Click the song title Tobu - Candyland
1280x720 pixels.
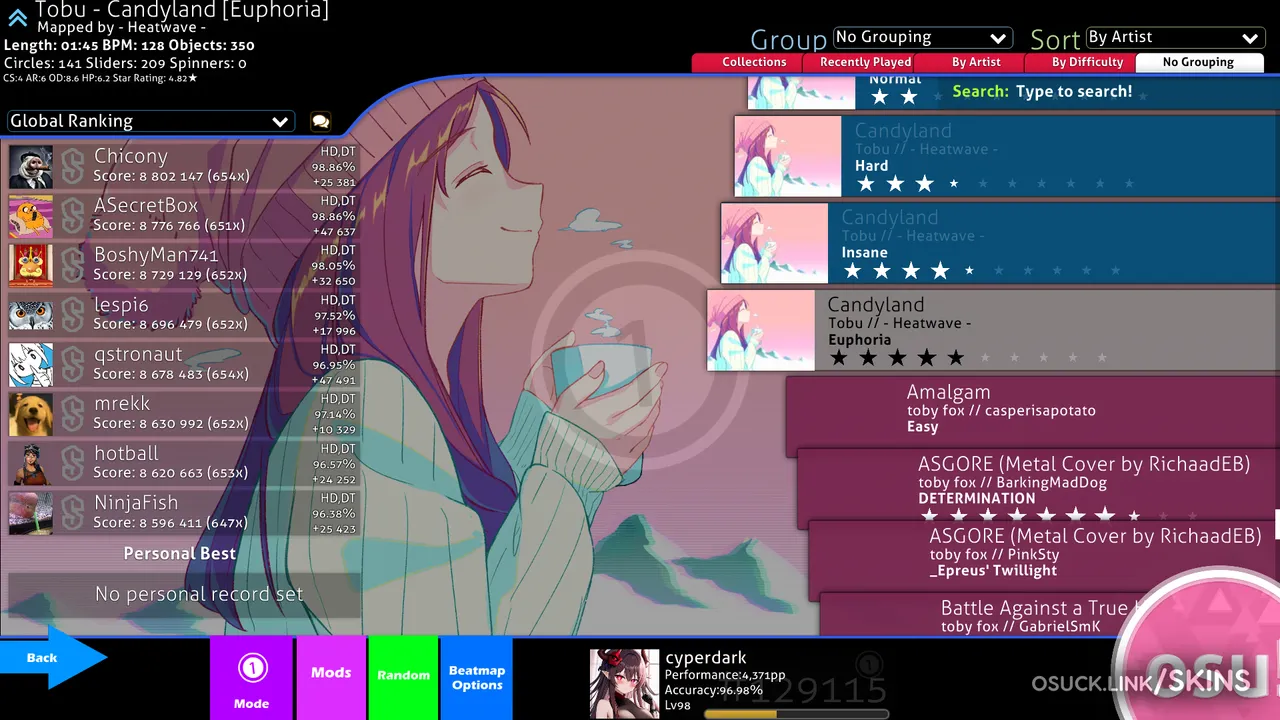point(181,11)
